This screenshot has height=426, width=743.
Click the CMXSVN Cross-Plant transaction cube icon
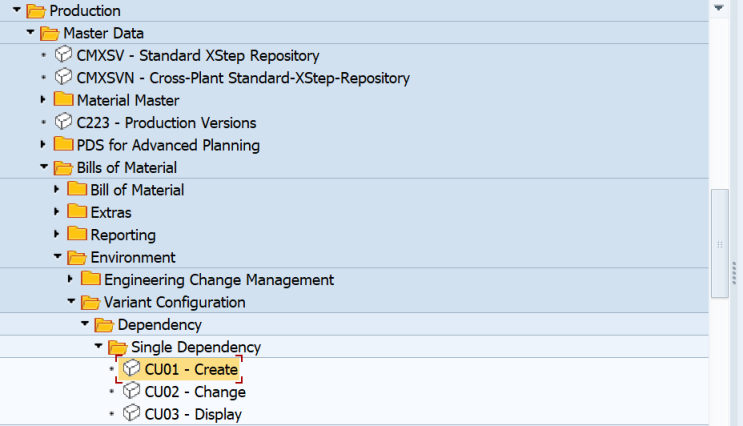(63, 77)
